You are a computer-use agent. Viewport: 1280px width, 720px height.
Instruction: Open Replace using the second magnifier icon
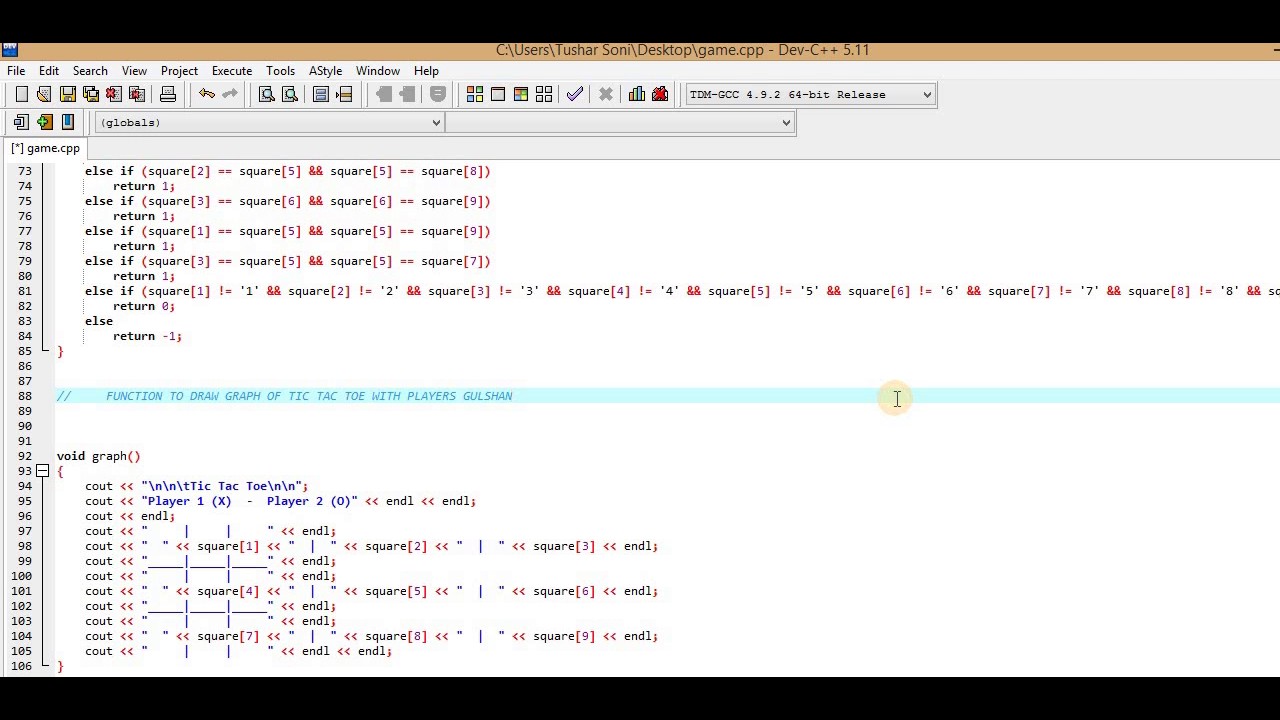290,94
